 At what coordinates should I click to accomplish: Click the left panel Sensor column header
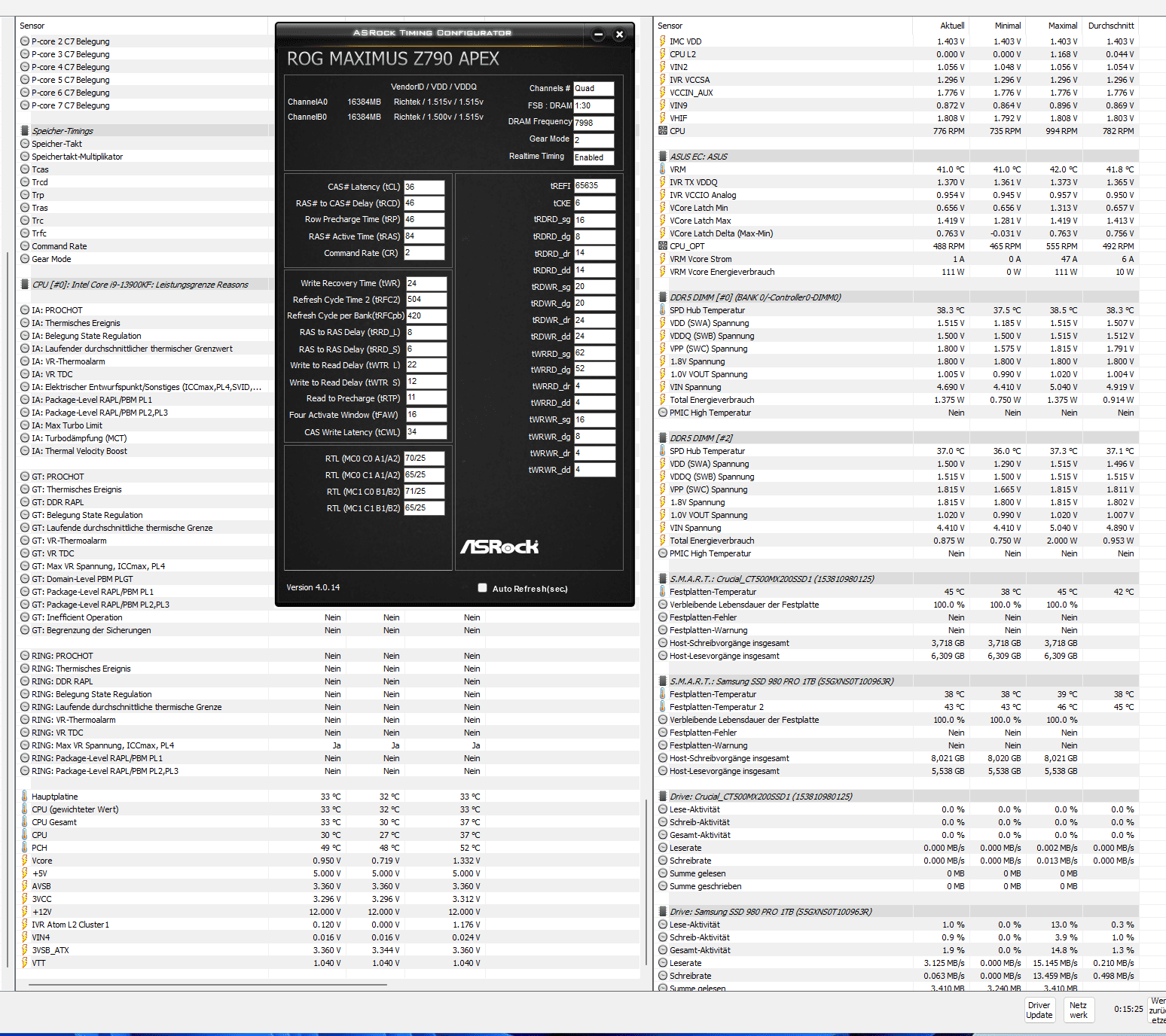(x=32, y=26)
